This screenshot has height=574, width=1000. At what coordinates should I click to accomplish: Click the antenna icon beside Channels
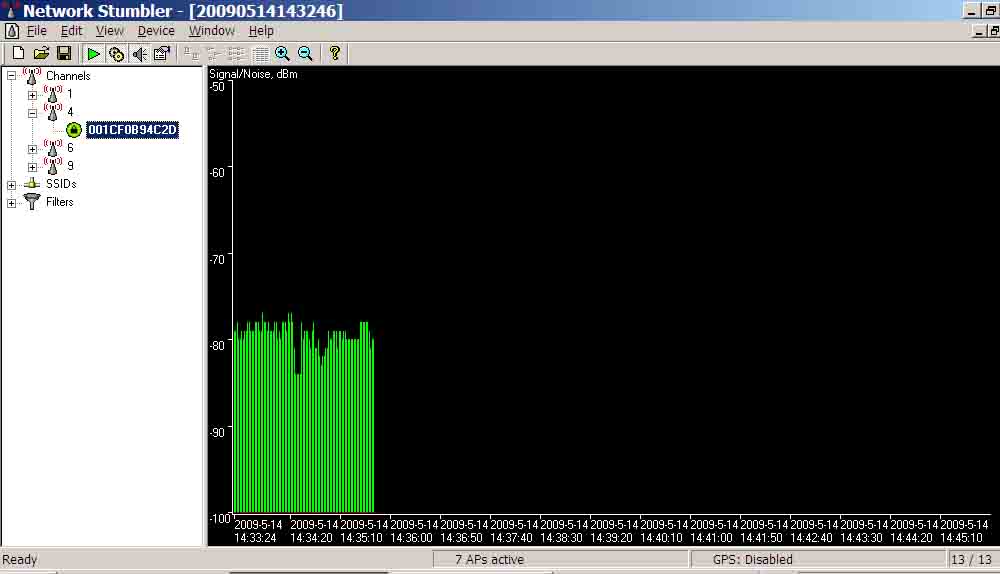[x=32, y=75]
